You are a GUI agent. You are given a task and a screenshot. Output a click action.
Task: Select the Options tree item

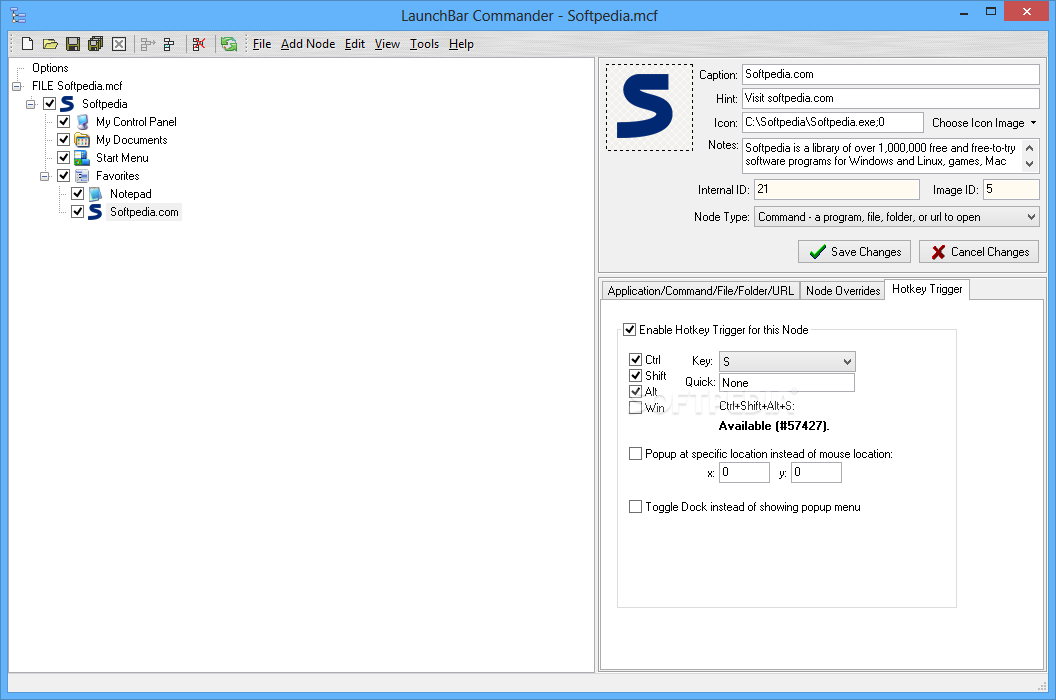[x=50, y=68]
